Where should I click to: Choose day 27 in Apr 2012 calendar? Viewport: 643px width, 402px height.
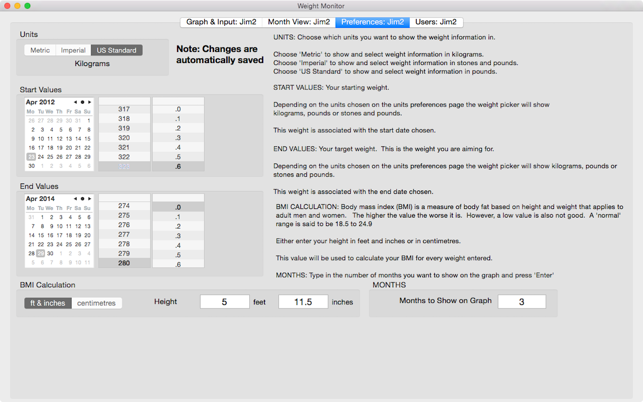68,157
